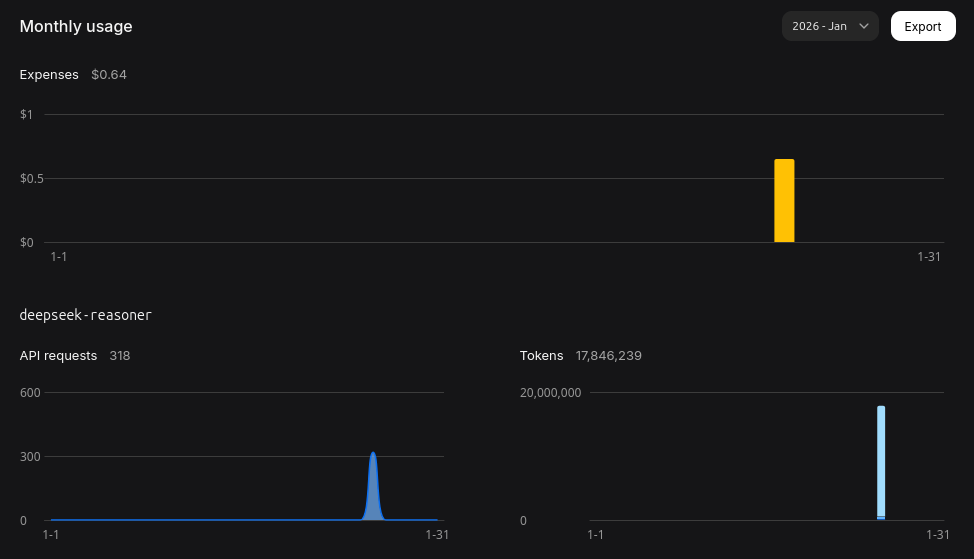Click the $1 axis label on expenses chart
This screenshot has height=559, width=974.
[26, 114]
